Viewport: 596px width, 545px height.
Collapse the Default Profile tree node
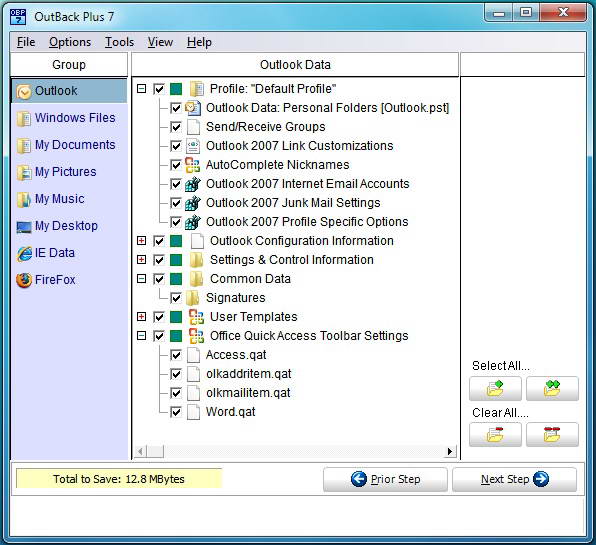(x=141, y=89)
